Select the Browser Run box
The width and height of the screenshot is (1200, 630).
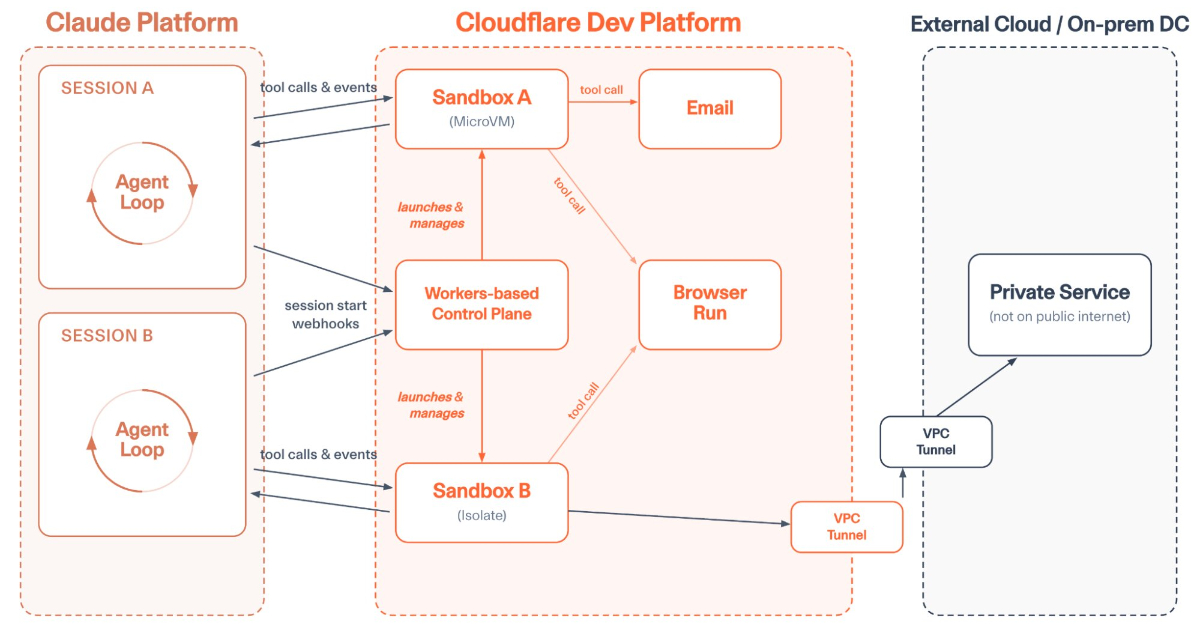[x=710, y=304]
